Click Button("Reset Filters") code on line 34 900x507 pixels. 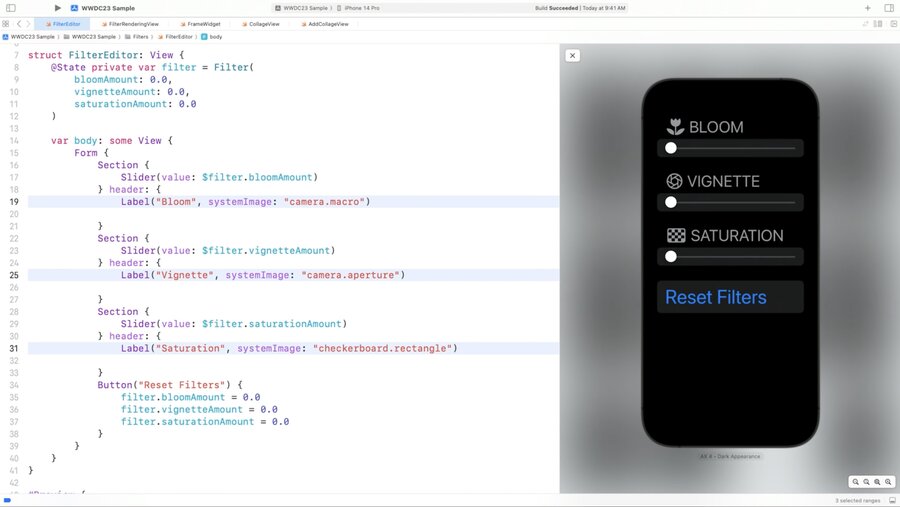click(170, 385)
